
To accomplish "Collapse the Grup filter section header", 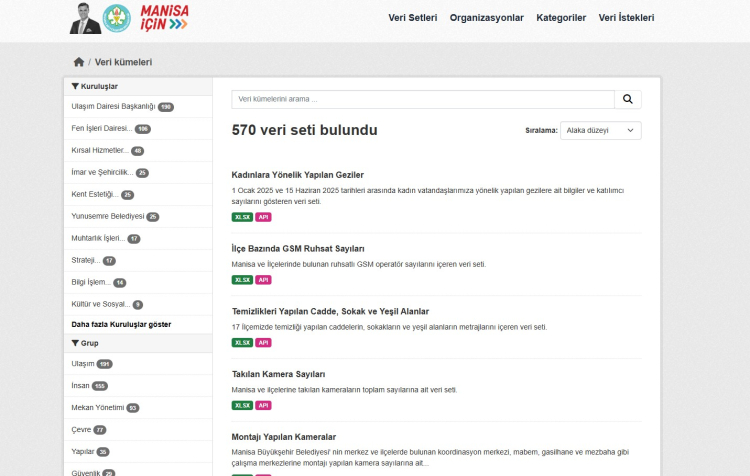I will [85, 343].
